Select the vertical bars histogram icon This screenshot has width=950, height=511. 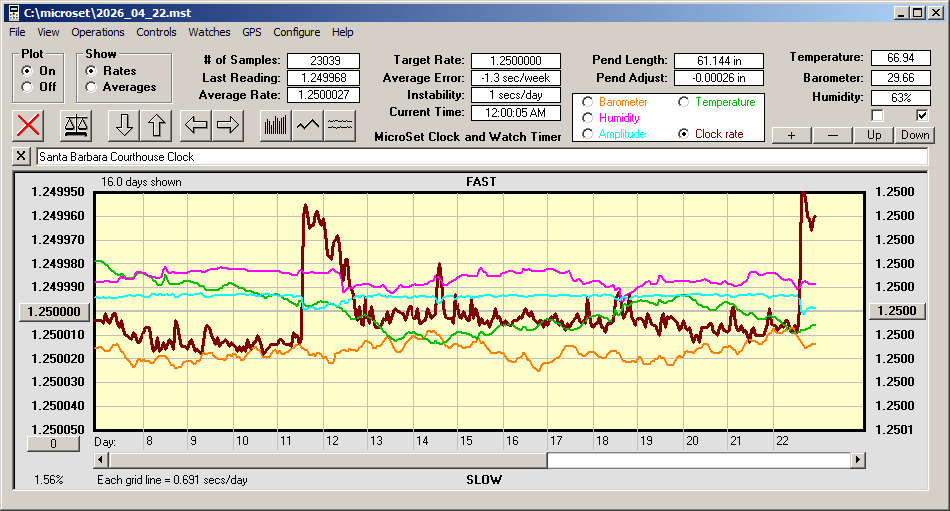pos(275,125)
